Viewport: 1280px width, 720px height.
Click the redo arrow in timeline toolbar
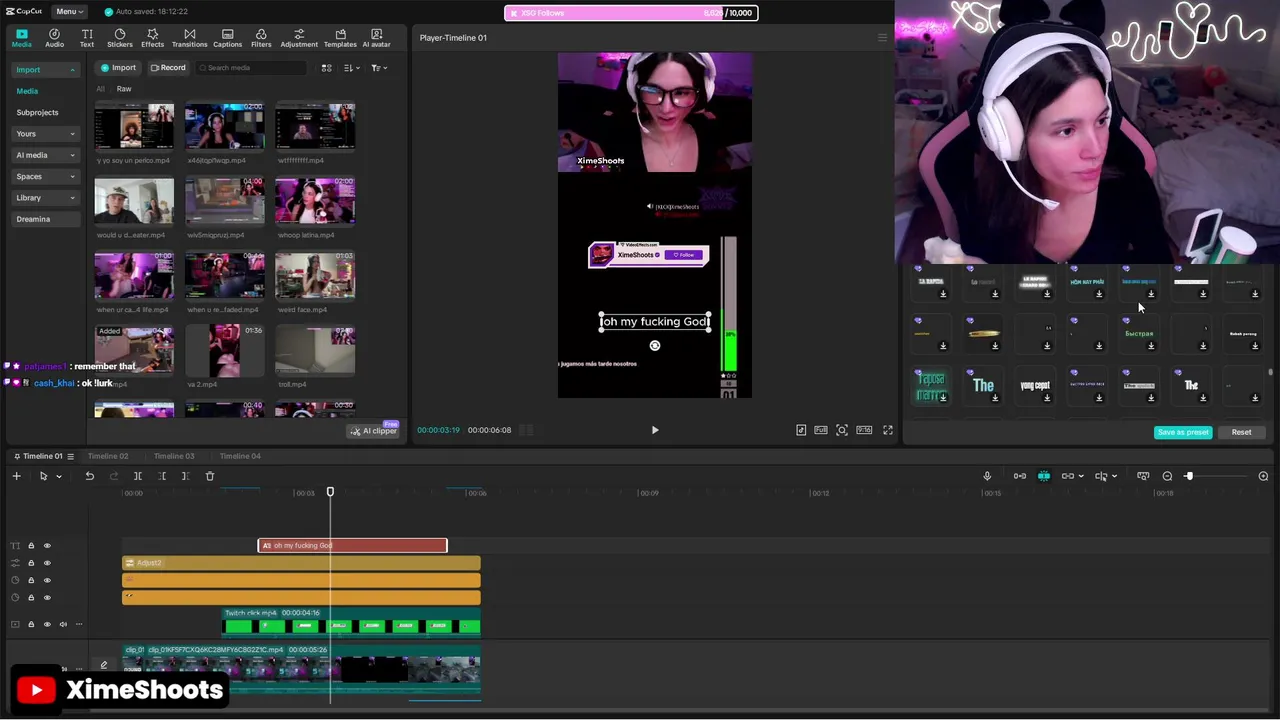tap(113, 476)
